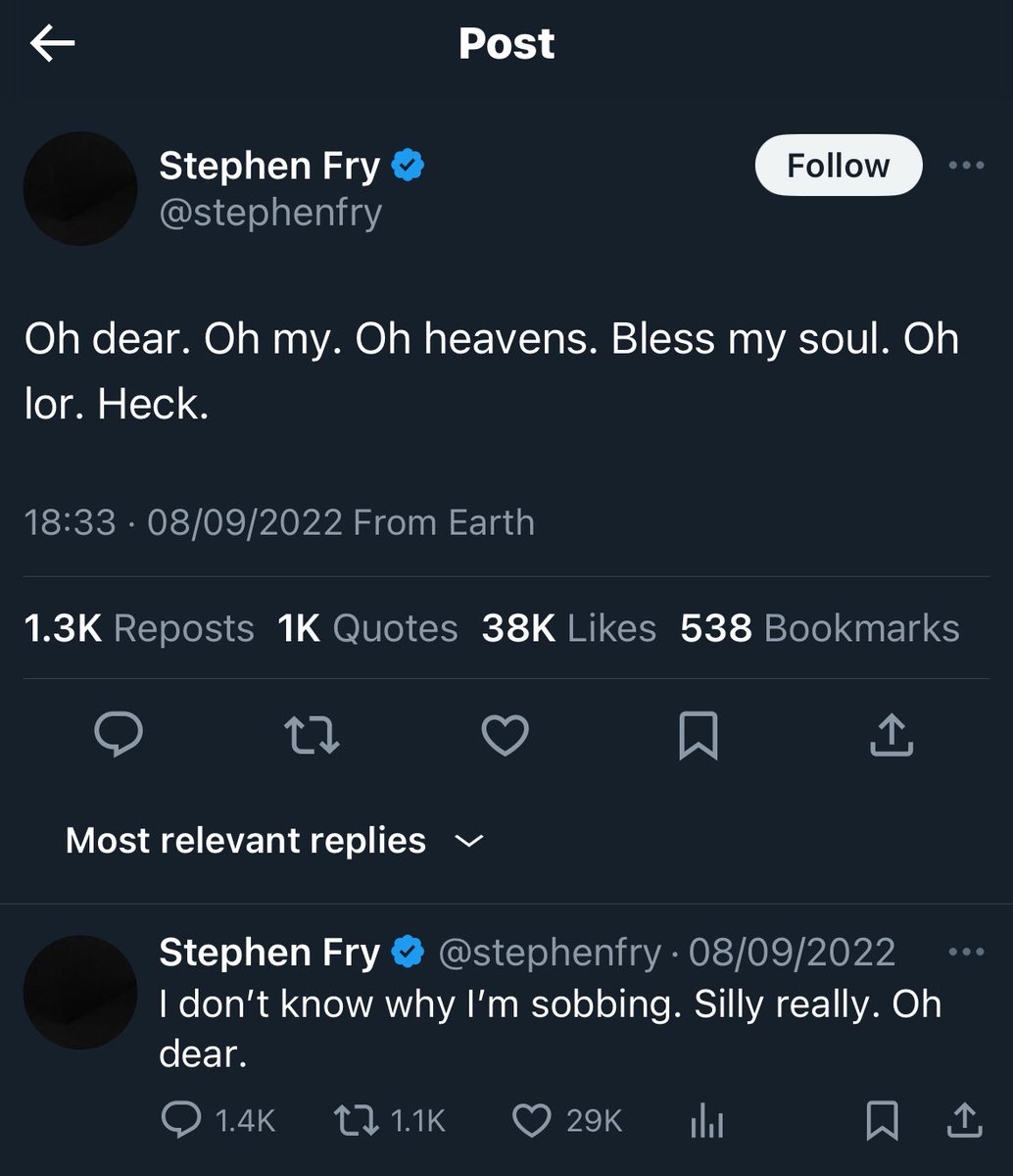
Task: Open more options on the reply
Action: (966, 952)
